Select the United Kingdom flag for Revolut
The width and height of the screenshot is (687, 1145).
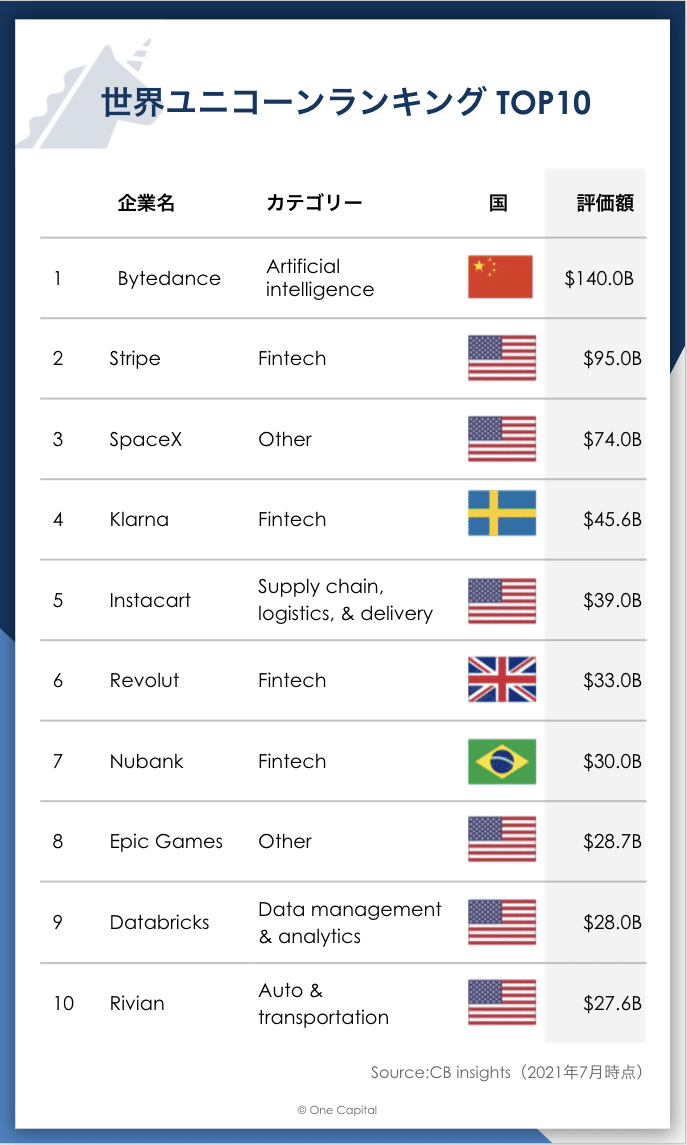click(x=502, y=680)
